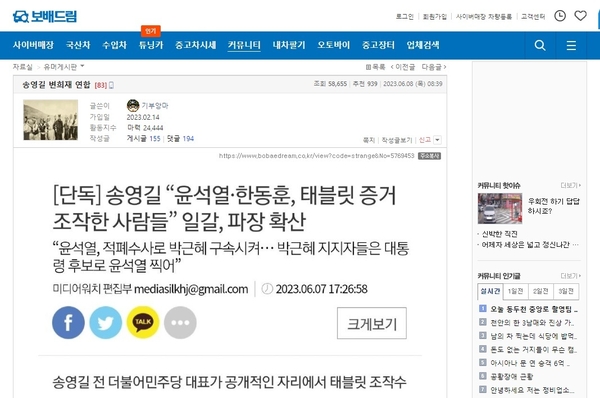This screenshot has width=600, height=398.
Task: Select the 3일전 popular posts tab
Action: (566, 291)
